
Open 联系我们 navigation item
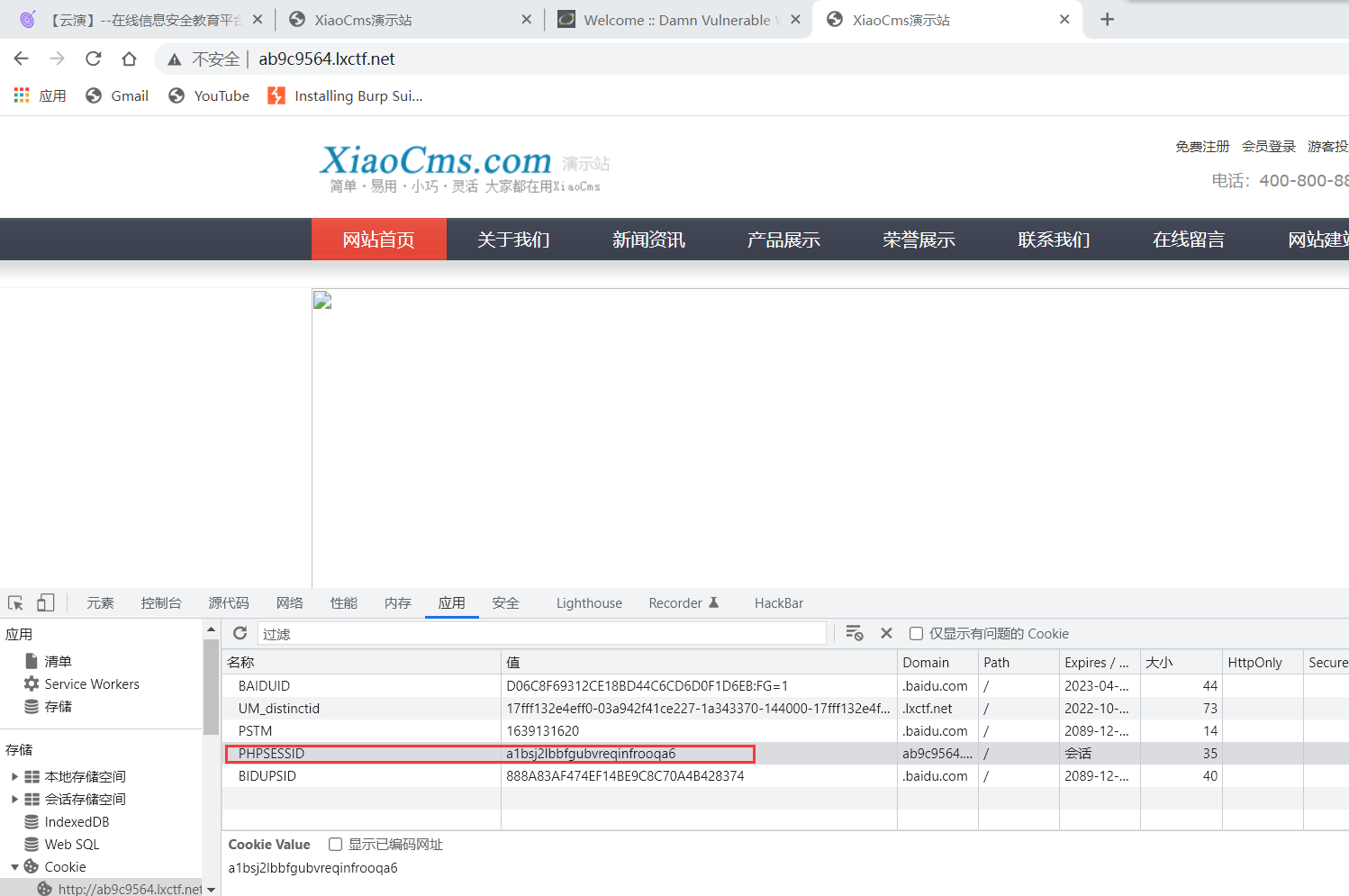pyautogui.click(x=1054, y=240)
